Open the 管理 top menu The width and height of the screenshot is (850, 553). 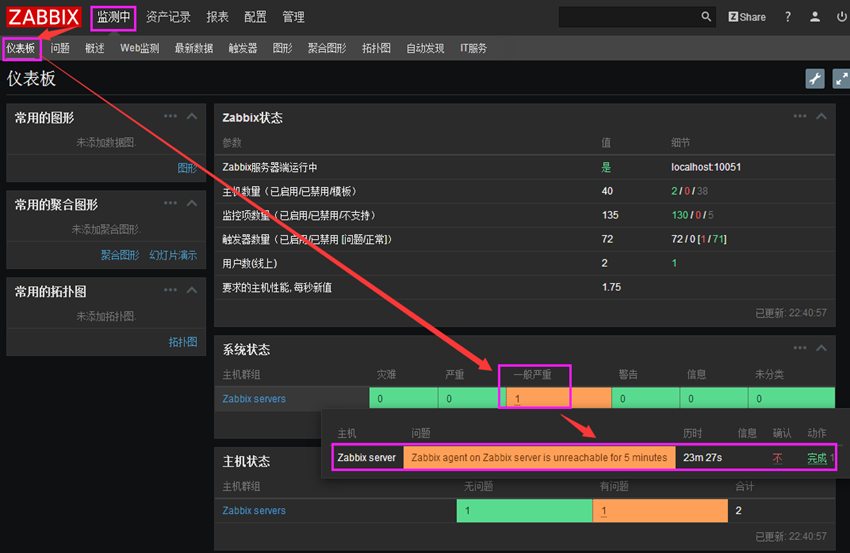(x=293, y=17)
